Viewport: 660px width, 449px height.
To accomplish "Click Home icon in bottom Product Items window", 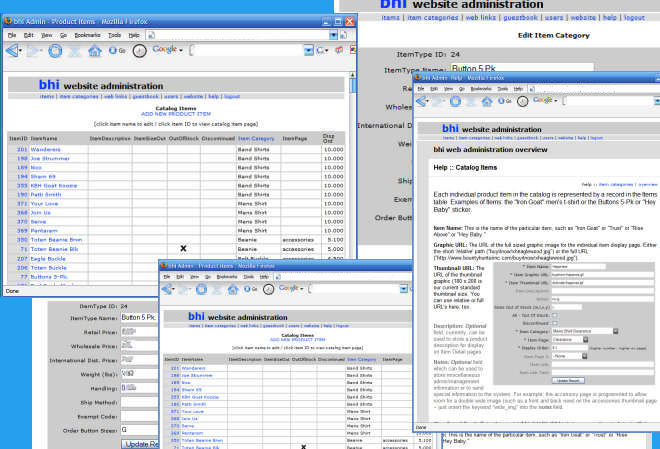I will (233, 289).
